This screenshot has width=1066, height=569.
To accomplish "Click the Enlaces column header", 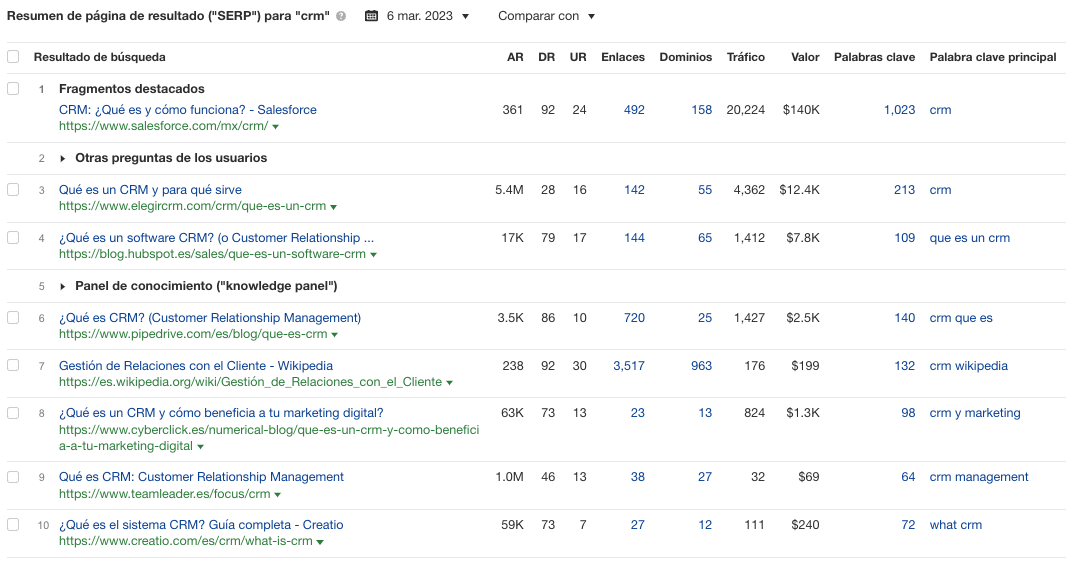I will click(x=623, y=57).
